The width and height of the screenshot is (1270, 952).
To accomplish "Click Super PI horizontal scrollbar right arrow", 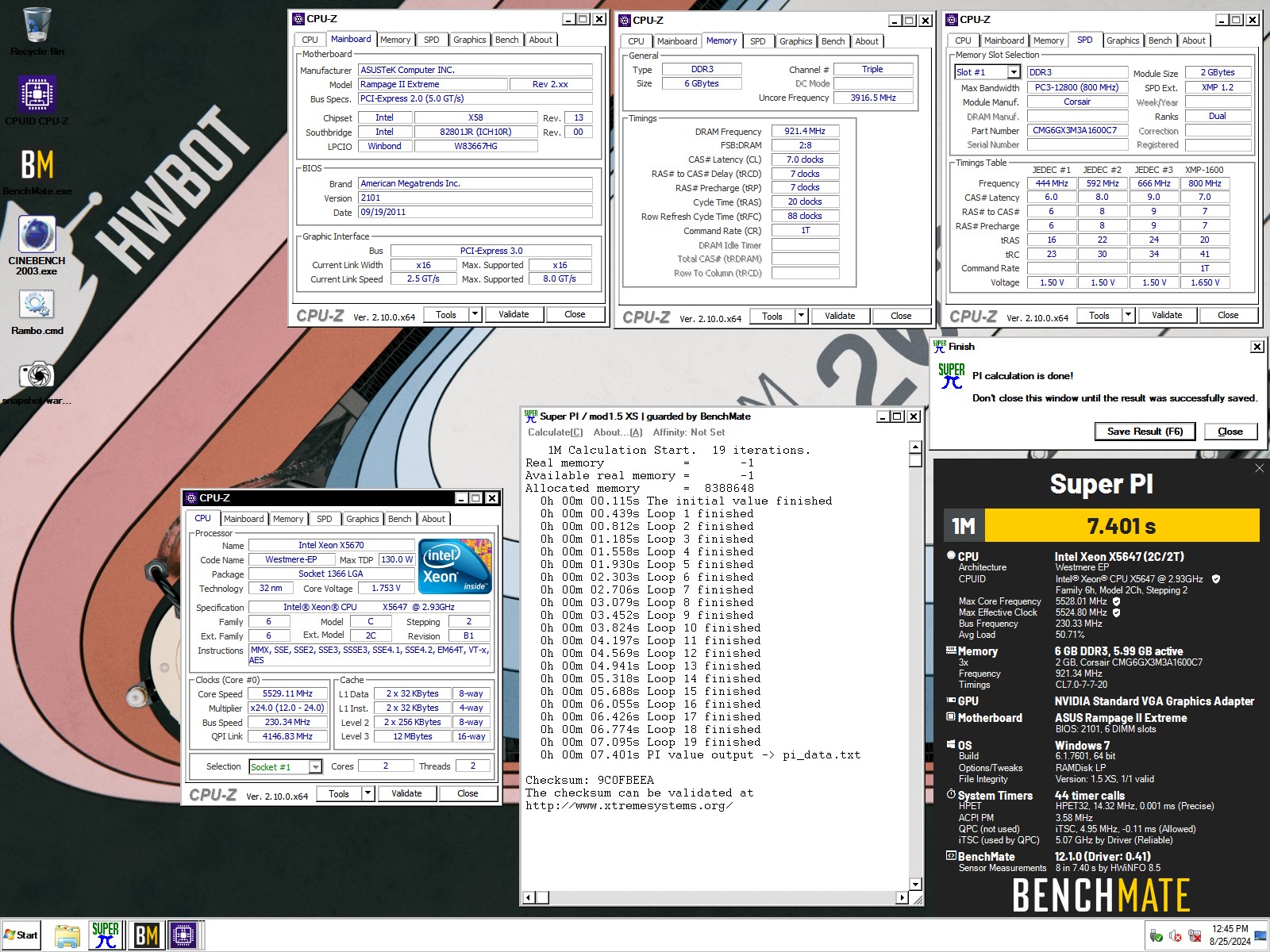I will coord(902,897).
